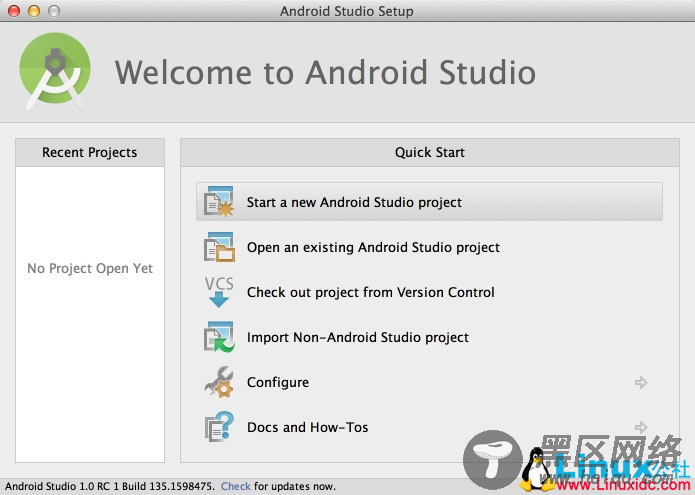Start a new Android Studio project
695x495 pixels.
(429, 202)
